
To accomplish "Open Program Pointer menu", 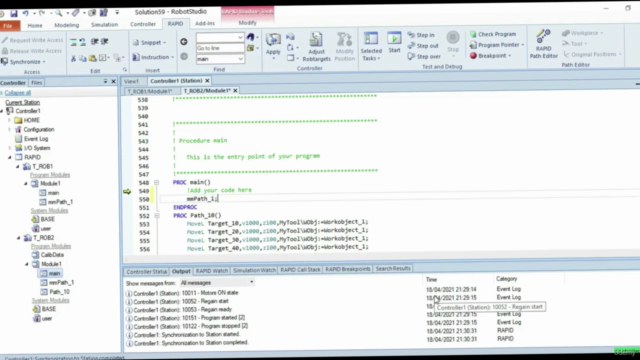I will coord(497,44).
